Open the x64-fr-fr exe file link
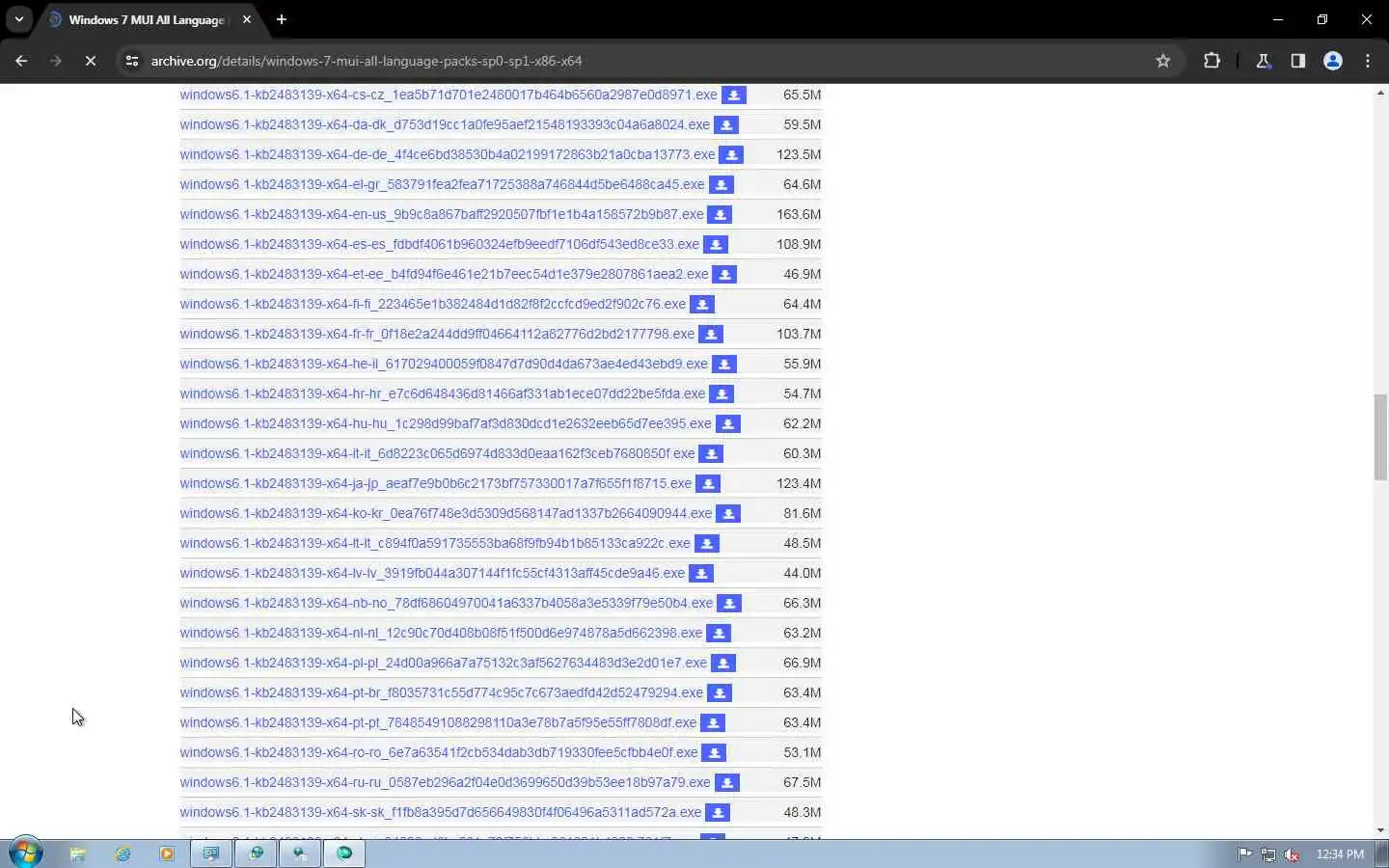The image size is (1389, 868). click(437, 334)
